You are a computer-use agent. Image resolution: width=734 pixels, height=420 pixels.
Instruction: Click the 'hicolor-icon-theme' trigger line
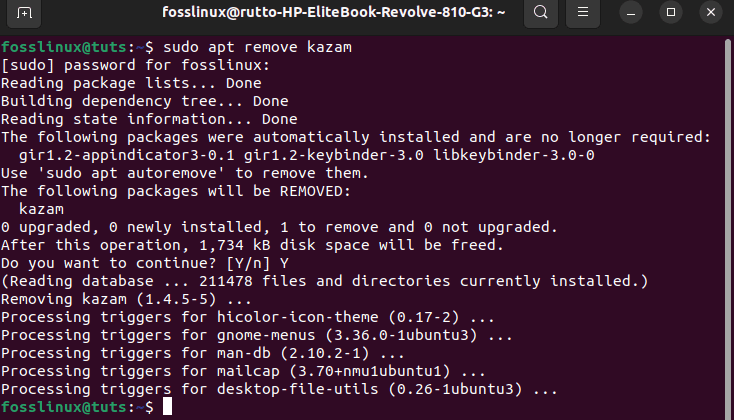(248, 317)
